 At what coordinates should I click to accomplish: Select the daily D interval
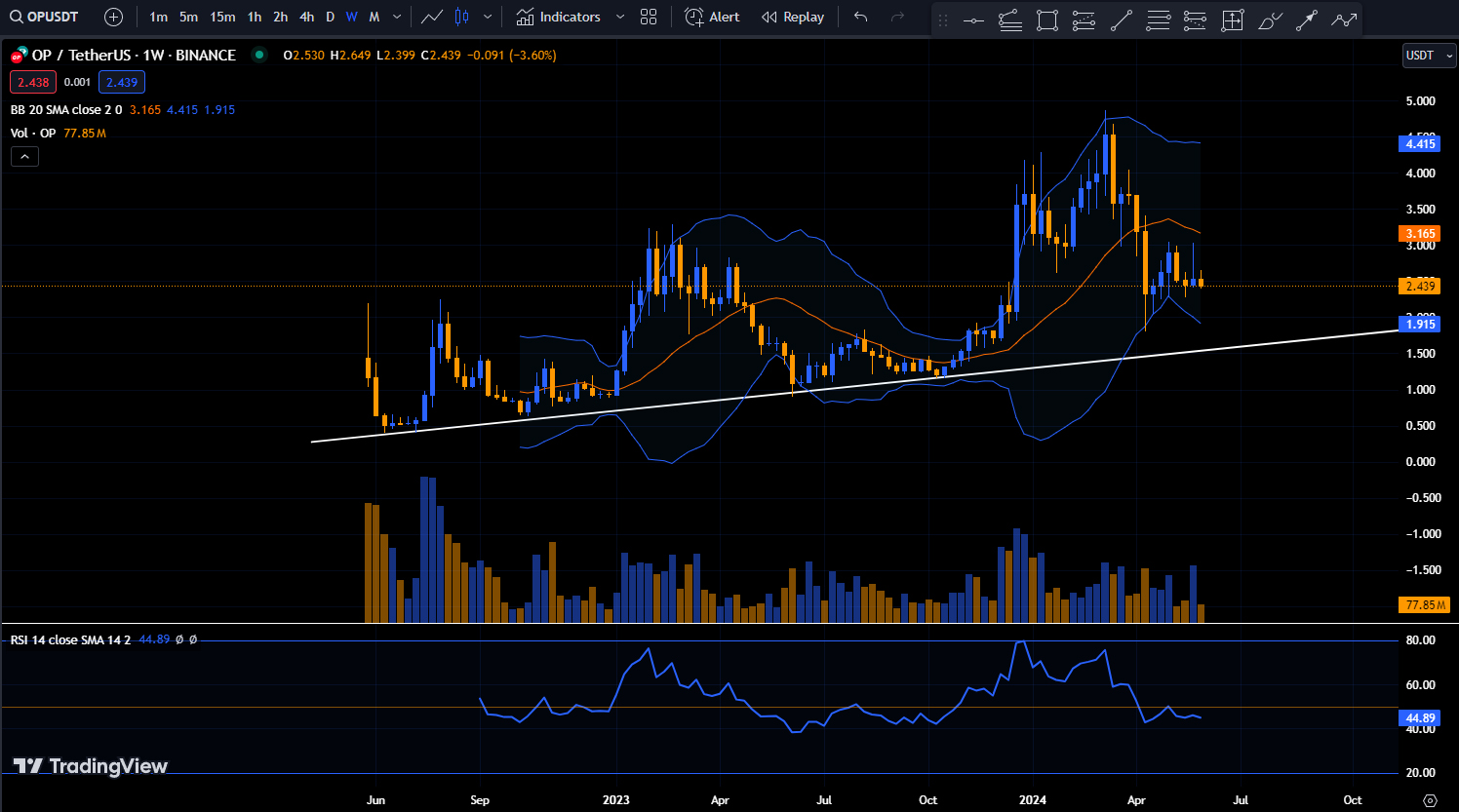point(330,17)
